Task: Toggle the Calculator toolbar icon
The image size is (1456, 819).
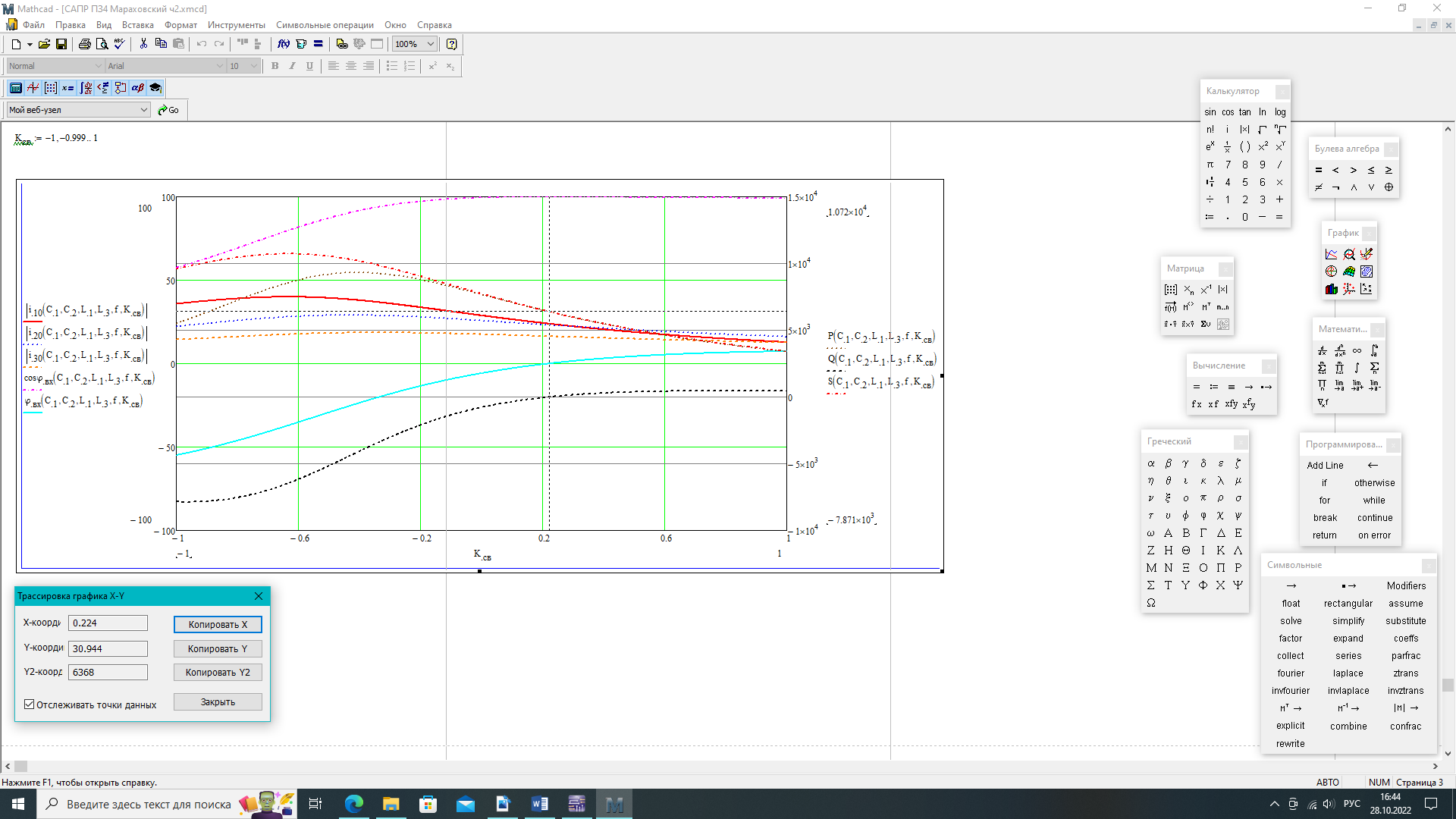Action: [x=16, y=88]
